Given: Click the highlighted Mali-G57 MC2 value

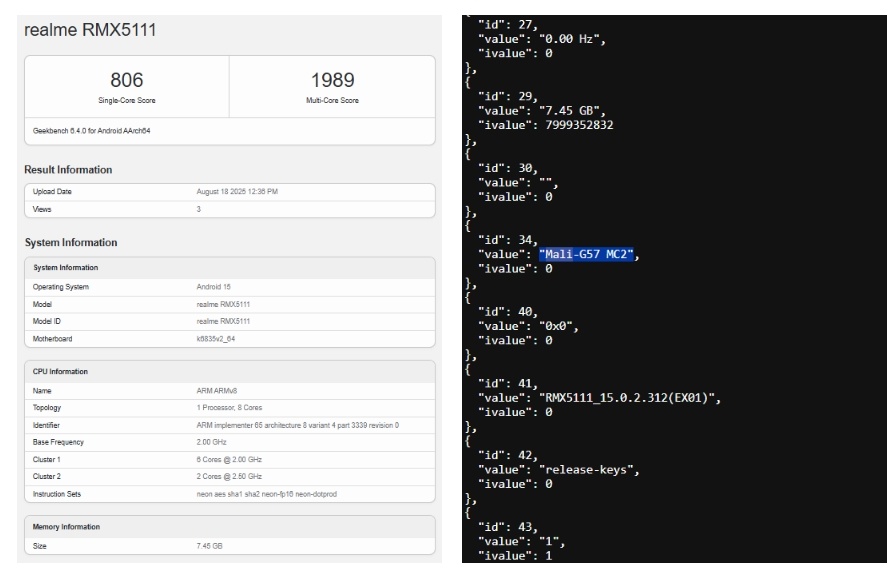Looking at the screenshot, I should click(x=586, y=254).
